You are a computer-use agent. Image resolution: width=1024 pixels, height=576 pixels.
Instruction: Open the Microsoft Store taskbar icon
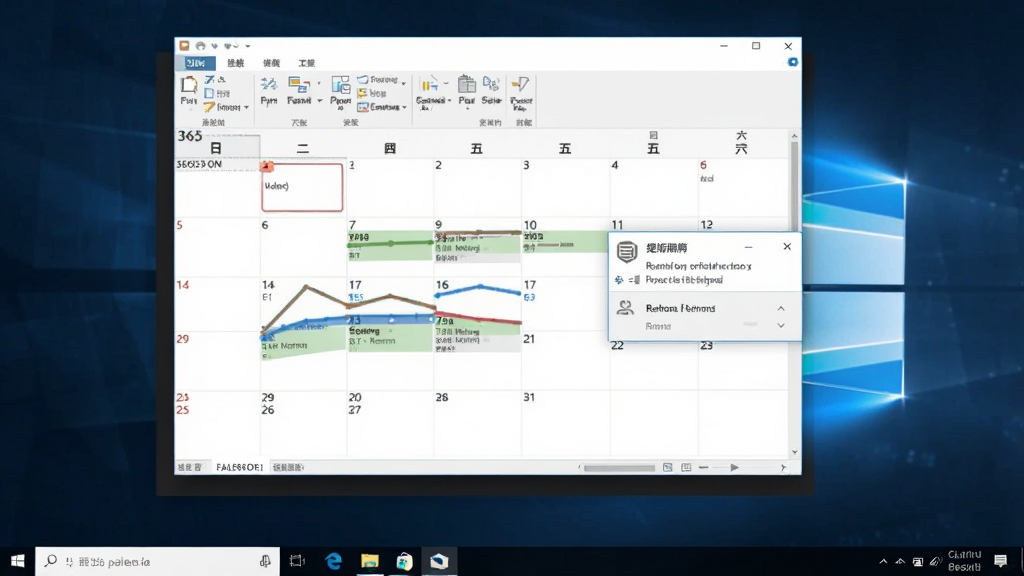click(404, 561)
